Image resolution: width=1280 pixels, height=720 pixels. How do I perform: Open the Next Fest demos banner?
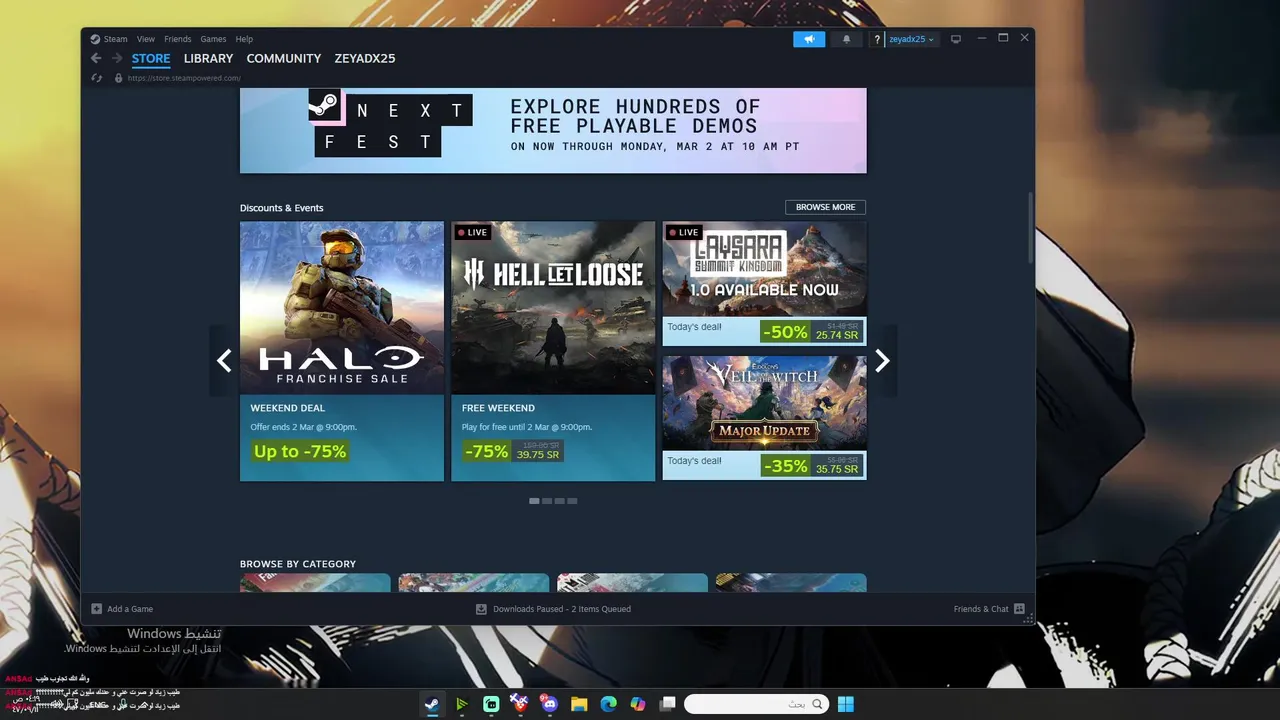(553, 130)
